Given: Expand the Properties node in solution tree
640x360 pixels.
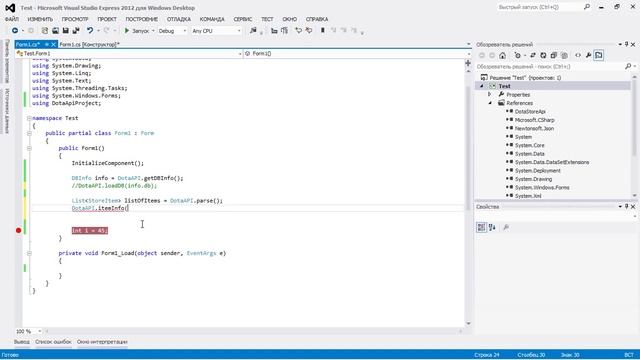Looking at the screenshot, I should (490, 94).
